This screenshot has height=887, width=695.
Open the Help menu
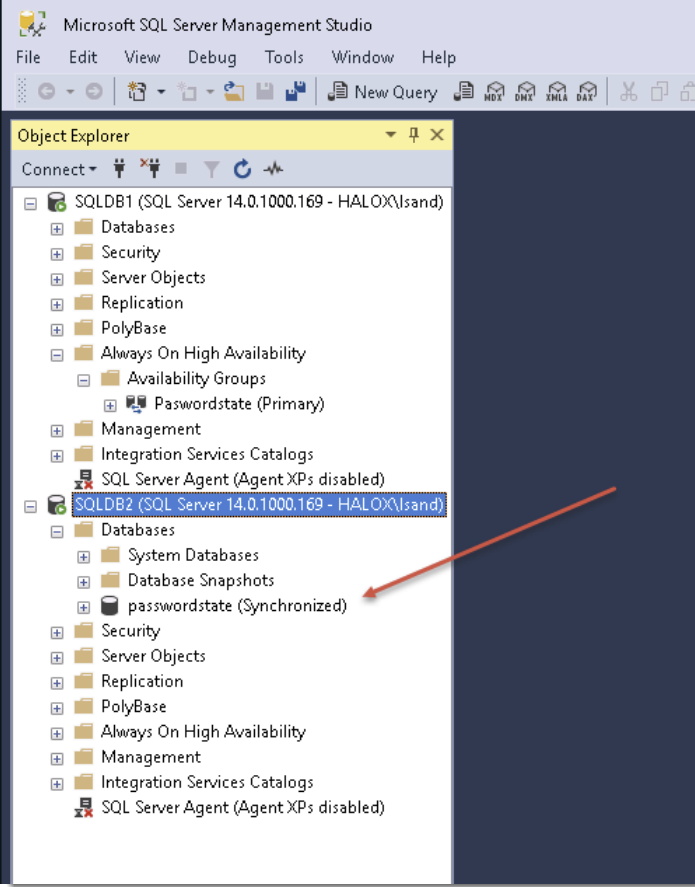pos(439,57)
